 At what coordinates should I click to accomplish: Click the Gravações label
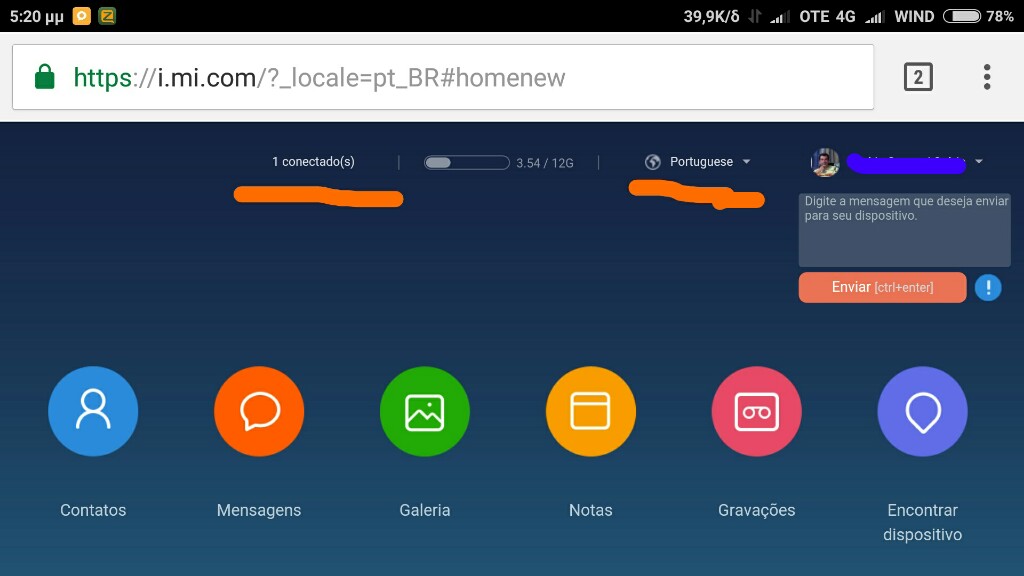pyautogui.click(x=757, y=510)
